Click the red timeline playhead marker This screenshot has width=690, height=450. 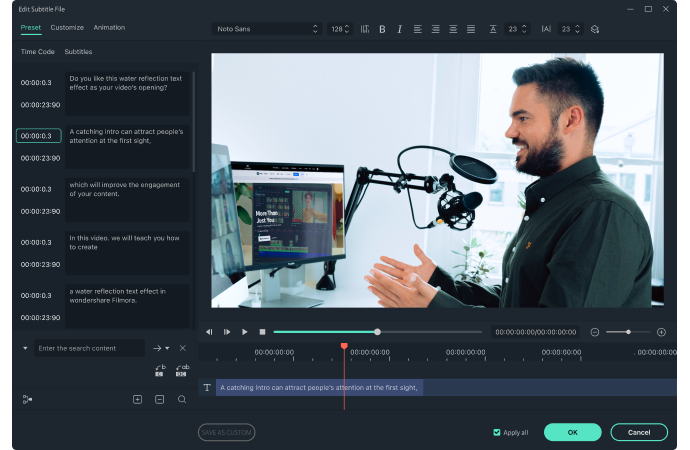point(344,346)
